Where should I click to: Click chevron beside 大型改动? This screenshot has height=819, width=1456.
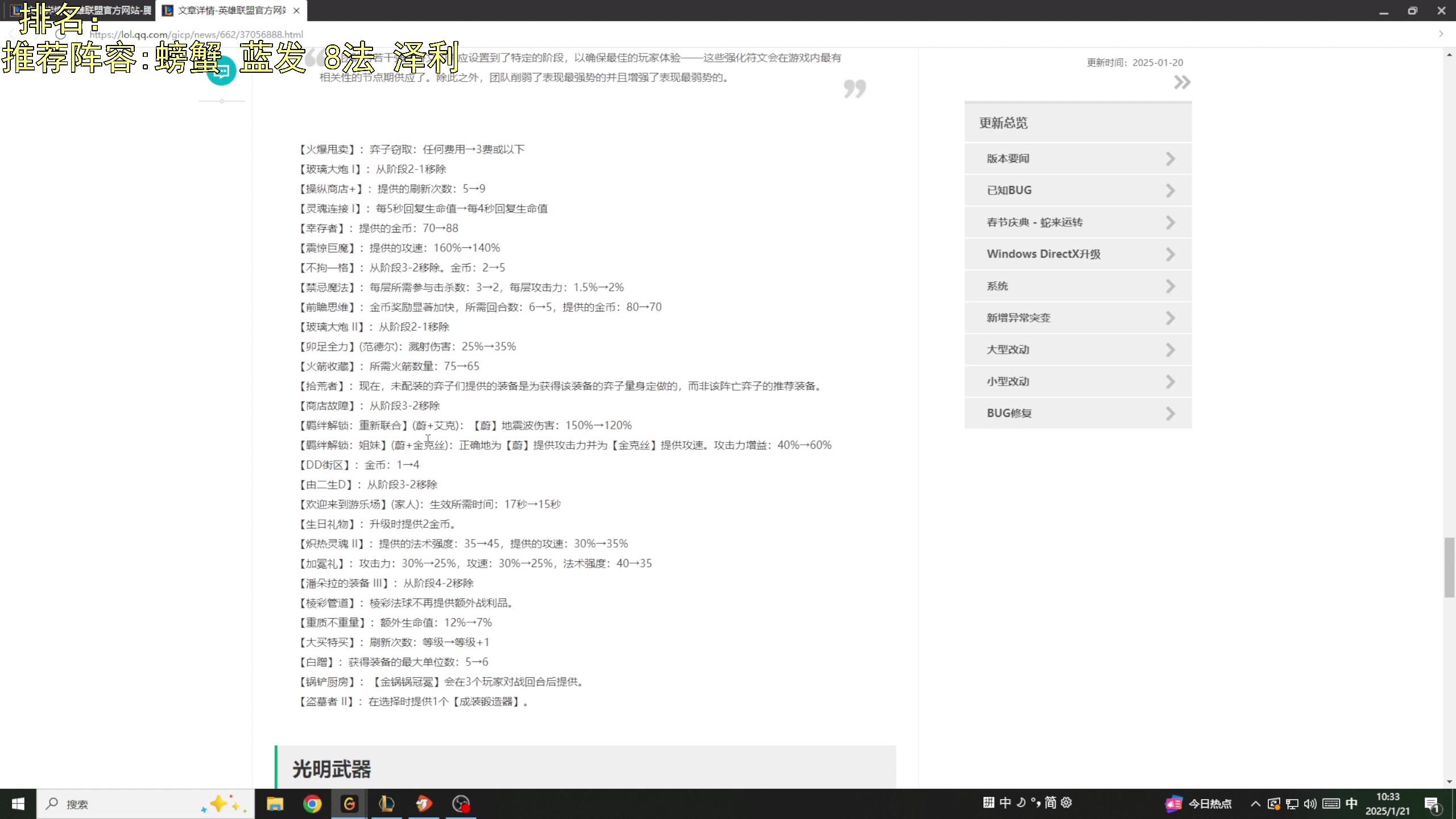1170,350
